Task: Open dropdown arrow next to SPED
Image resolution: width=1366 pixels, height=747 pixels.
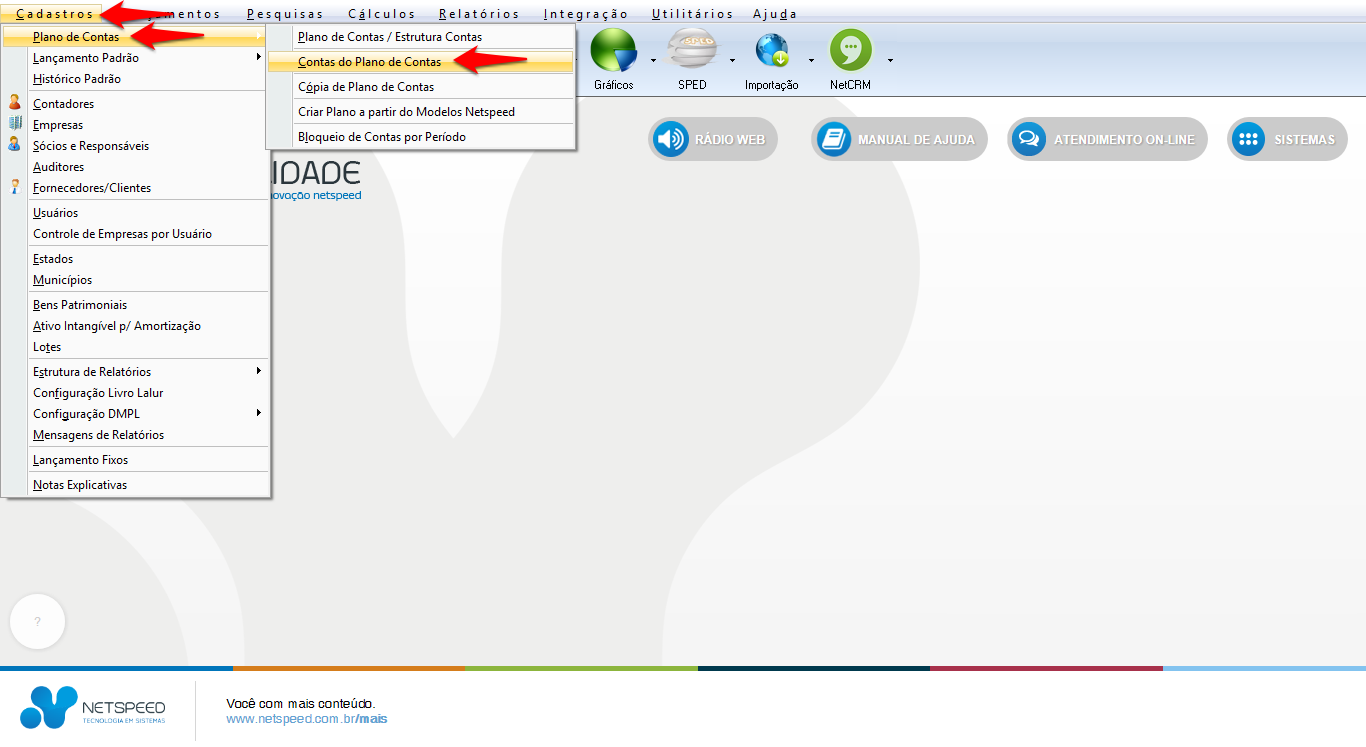Action: pyautogui.click(x=732, y=60)
